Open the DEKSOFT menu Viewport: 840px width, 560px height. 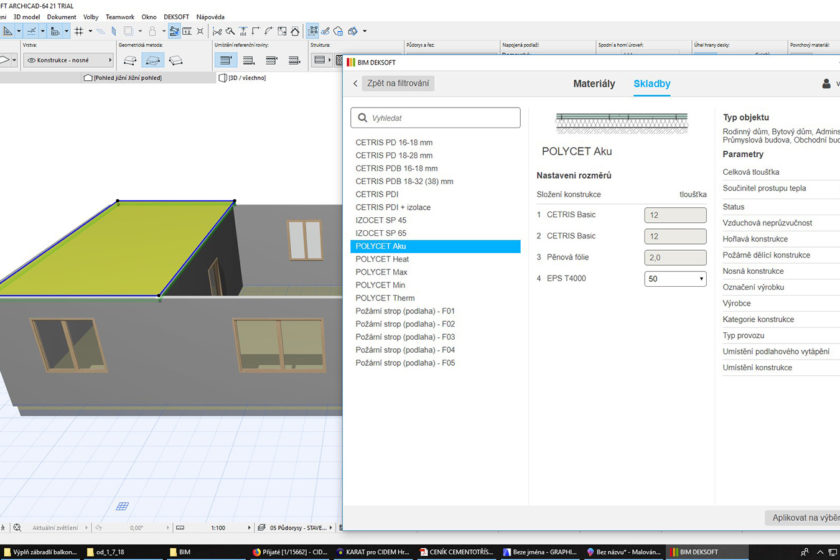(176, 17)
